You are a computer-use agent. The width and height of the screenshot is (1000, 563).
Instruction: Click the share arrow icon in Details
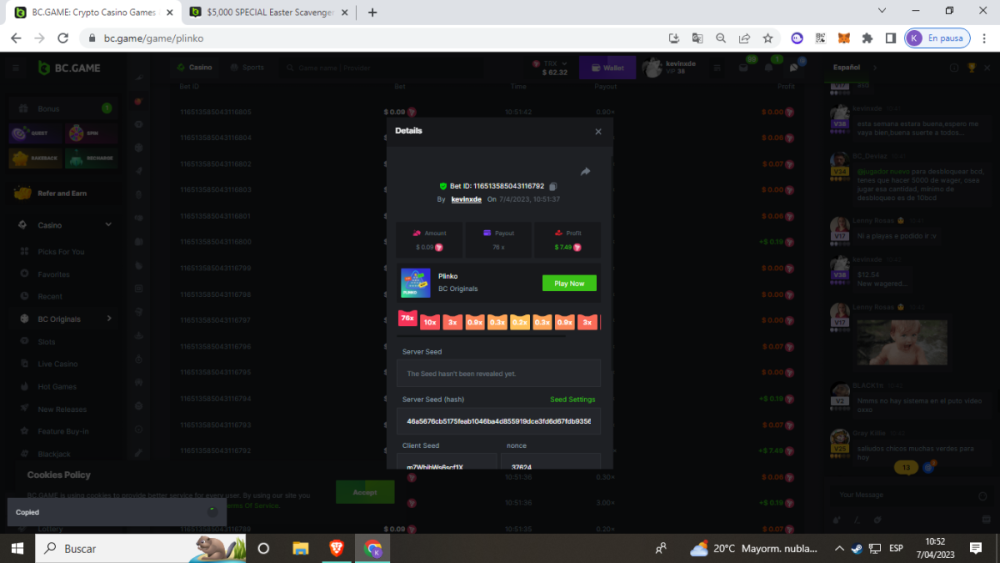pyautogui.click(x=585, y=171)
